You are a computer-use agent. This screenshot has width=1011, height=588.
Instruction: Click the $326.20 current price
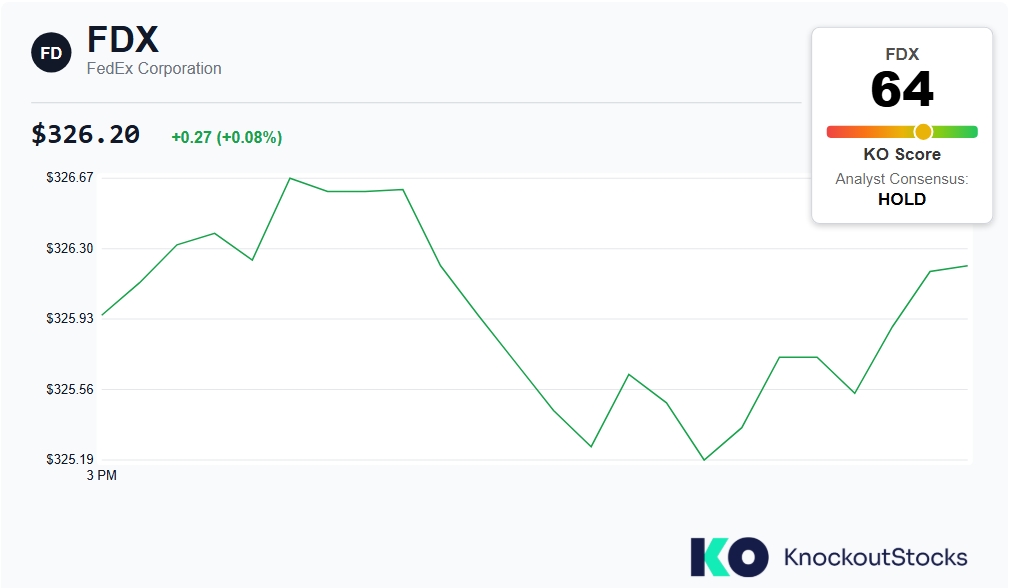[86, 134]
